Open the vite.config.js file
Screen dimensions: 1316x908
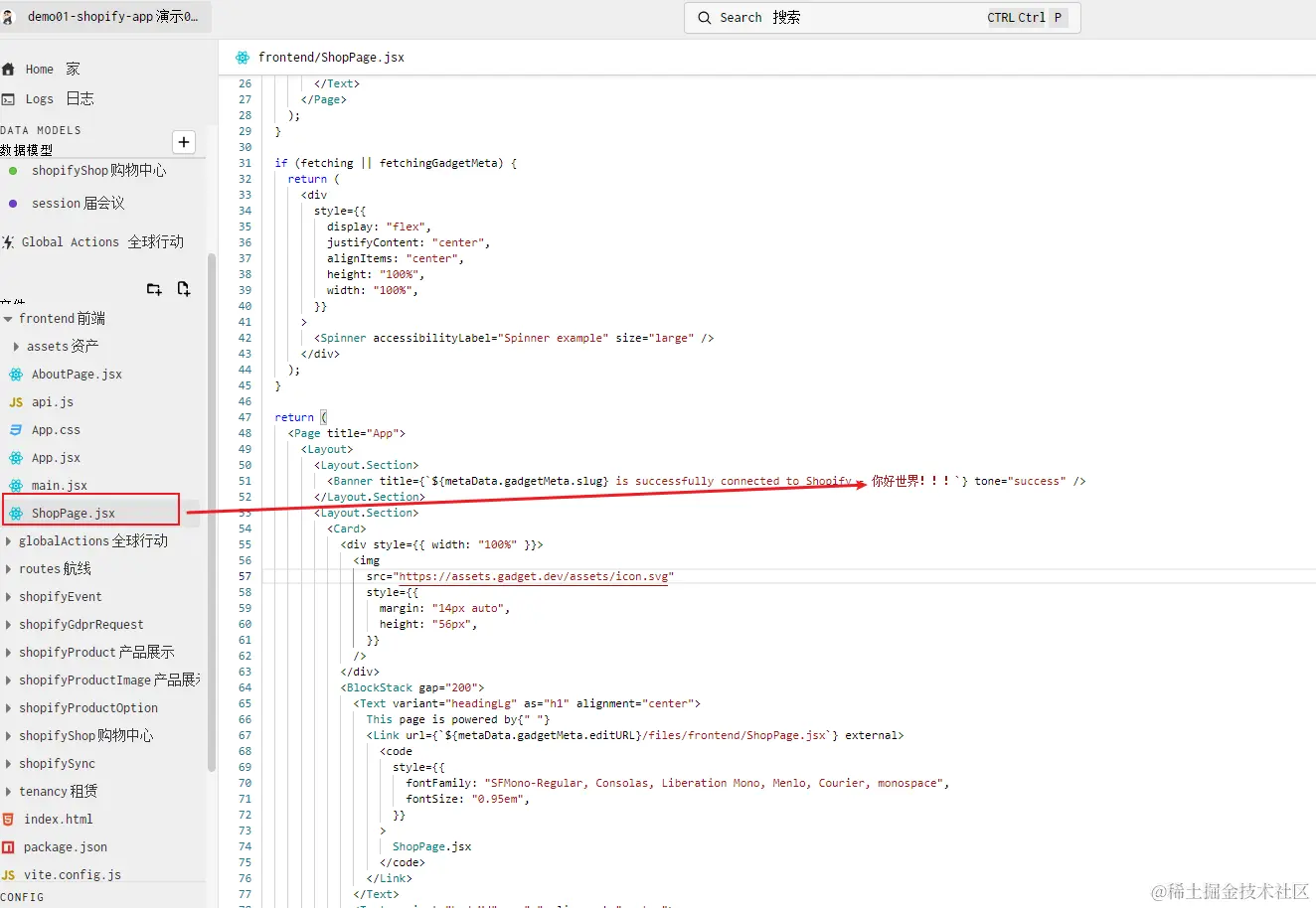pyautogui.click(x=73, y=875)
